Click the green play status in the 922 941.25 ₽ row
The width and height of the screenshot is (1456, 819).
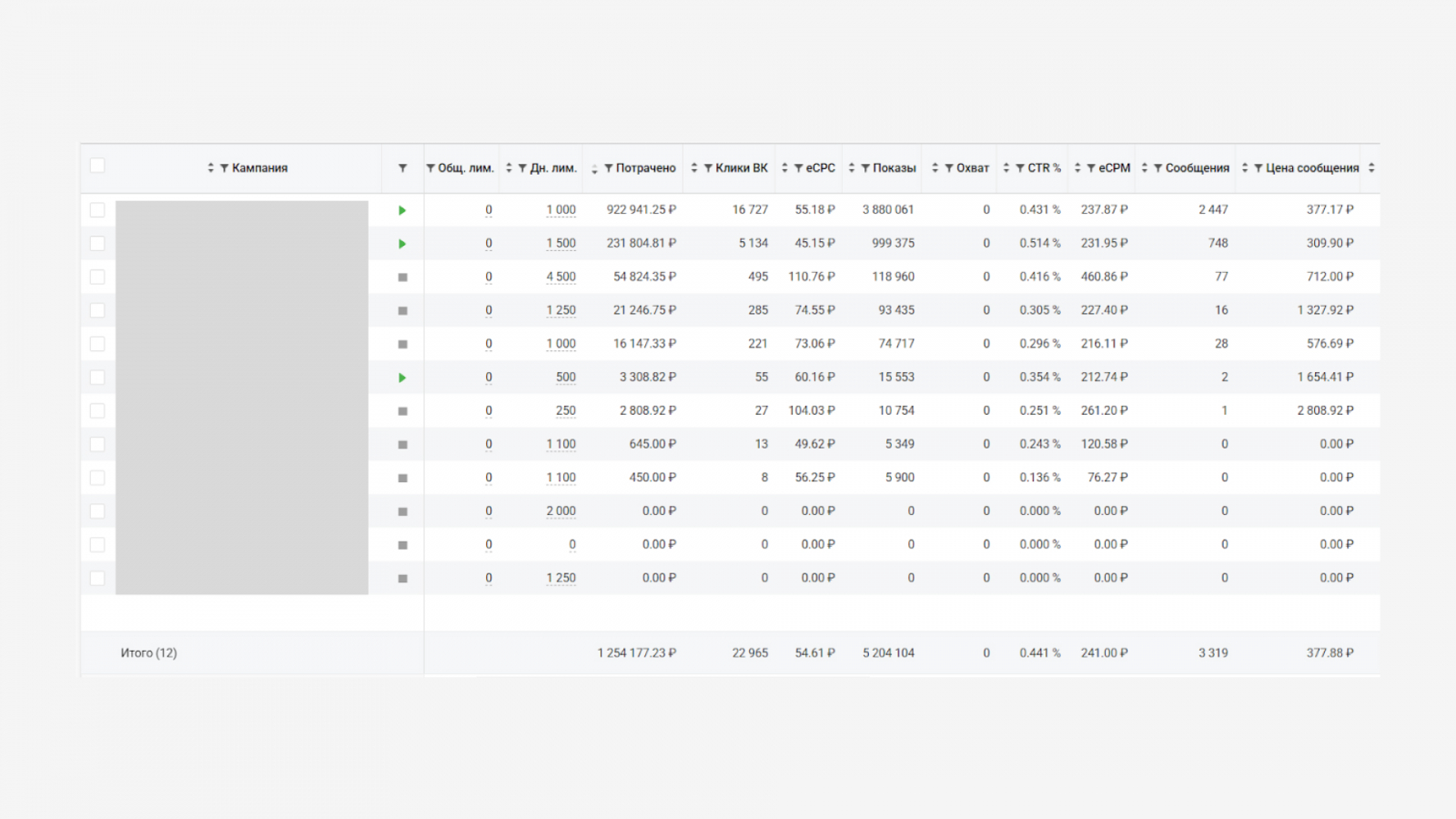tap(402, 210)
